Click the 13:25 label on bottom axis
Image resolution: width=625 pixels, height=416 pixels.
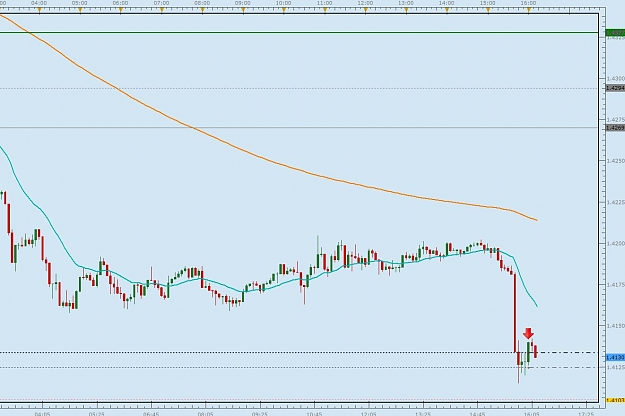coord(423,414)
